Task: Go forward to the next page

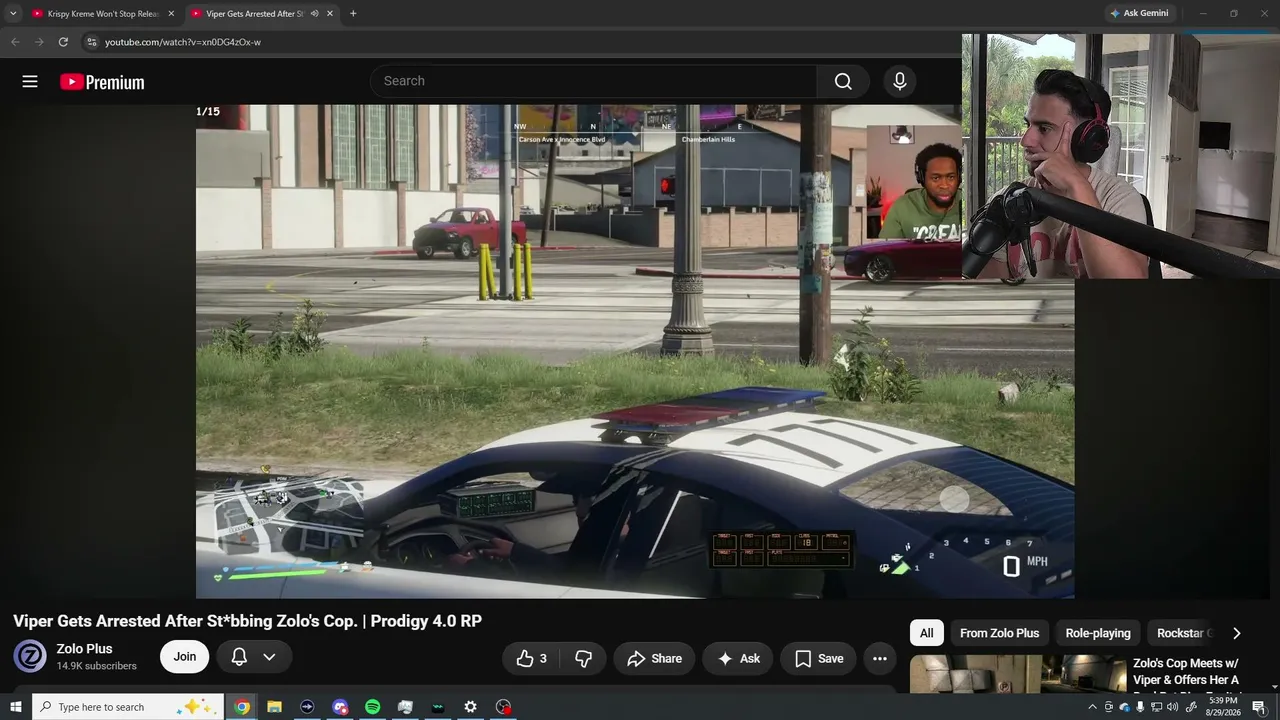Action: pos(39,42)
